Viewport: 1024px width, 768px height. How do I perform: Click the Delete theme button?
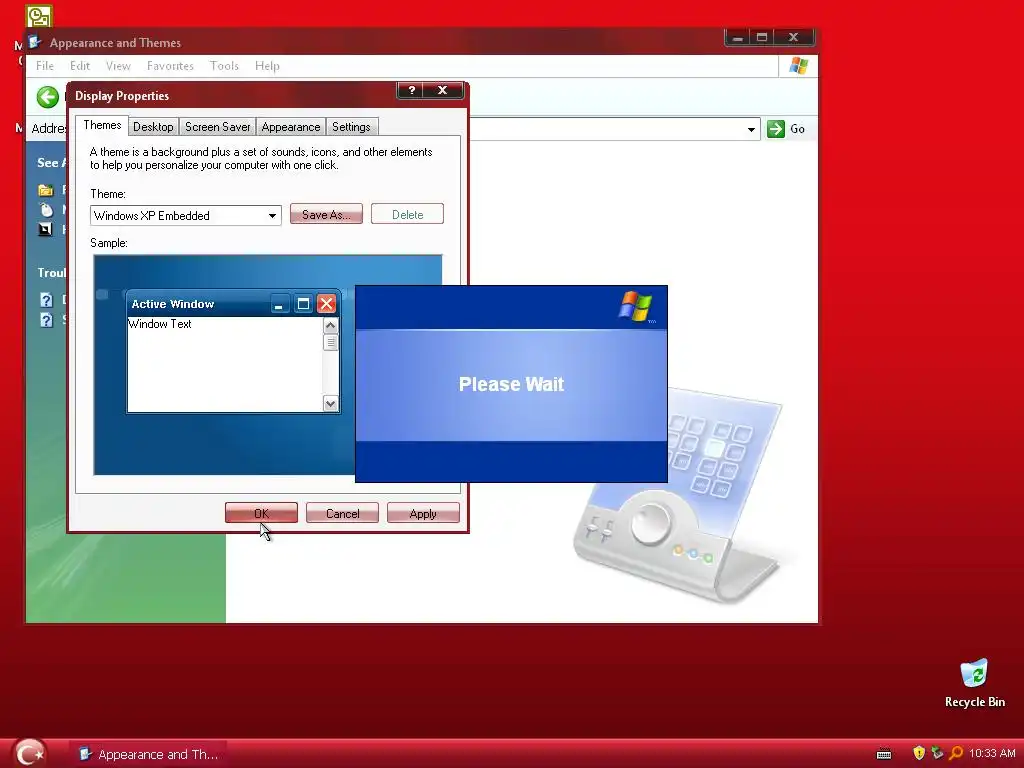(408, 214)
